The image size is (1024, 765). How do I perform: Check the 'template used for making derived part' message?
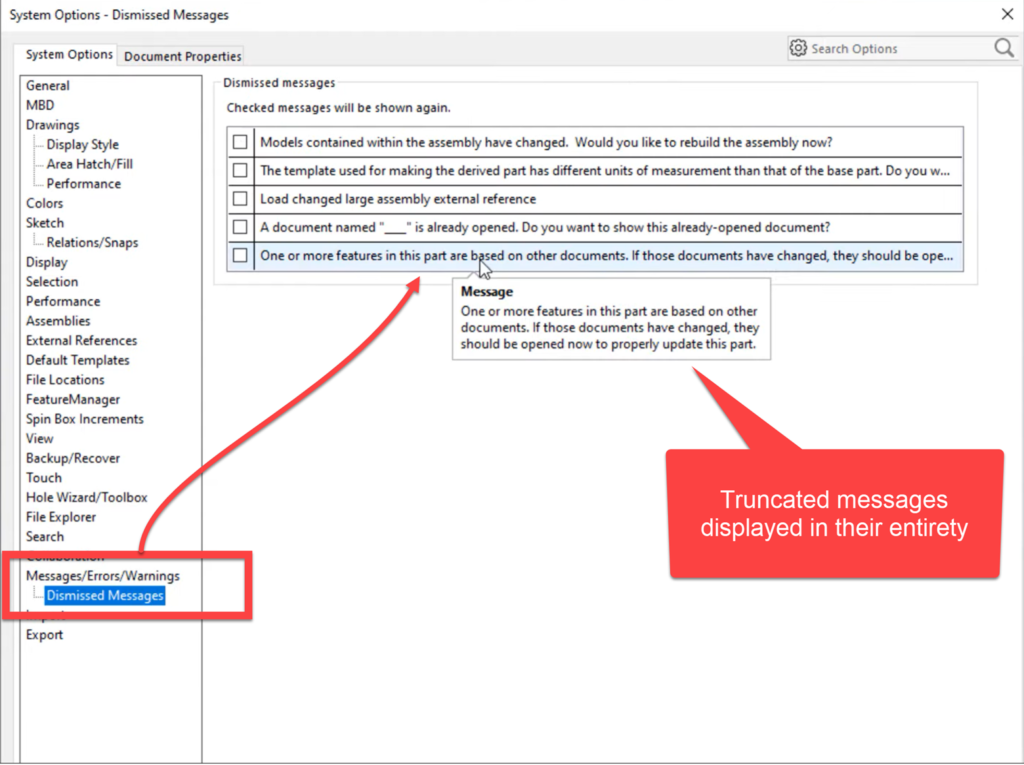click(x=240, y=170)
